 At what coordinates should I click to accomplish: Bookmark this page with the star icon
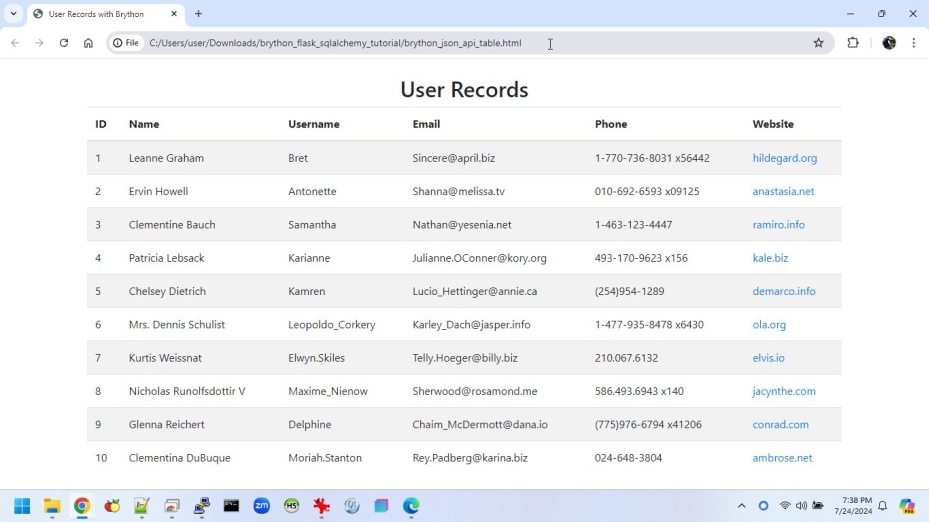point(818,43)
